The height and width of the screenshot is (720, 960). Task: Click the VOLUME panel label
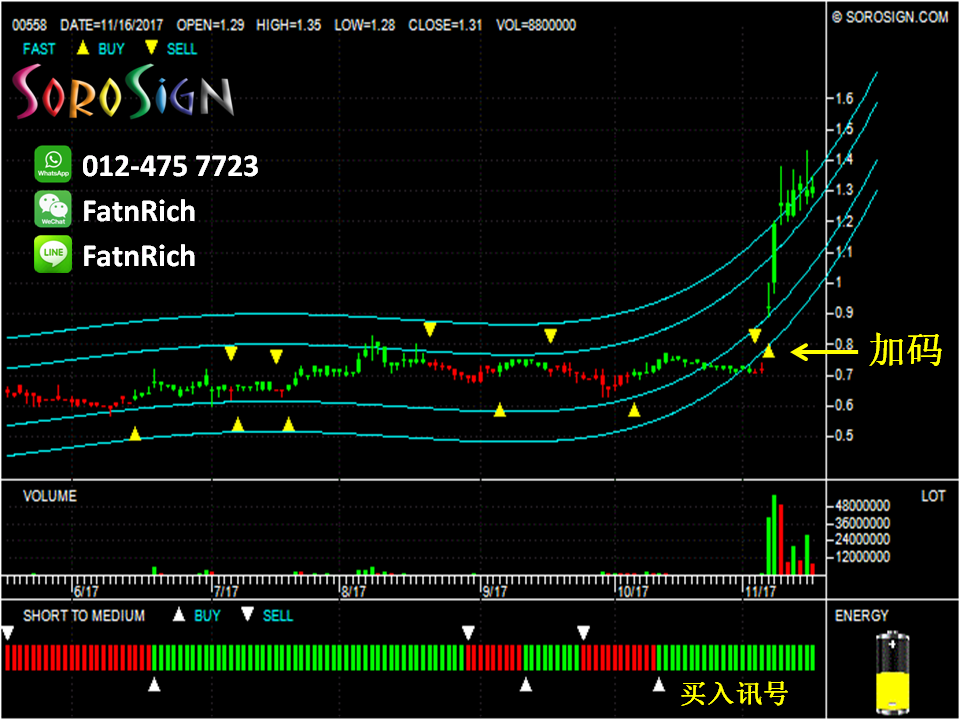pyautogui.click(x=50, y=496)
